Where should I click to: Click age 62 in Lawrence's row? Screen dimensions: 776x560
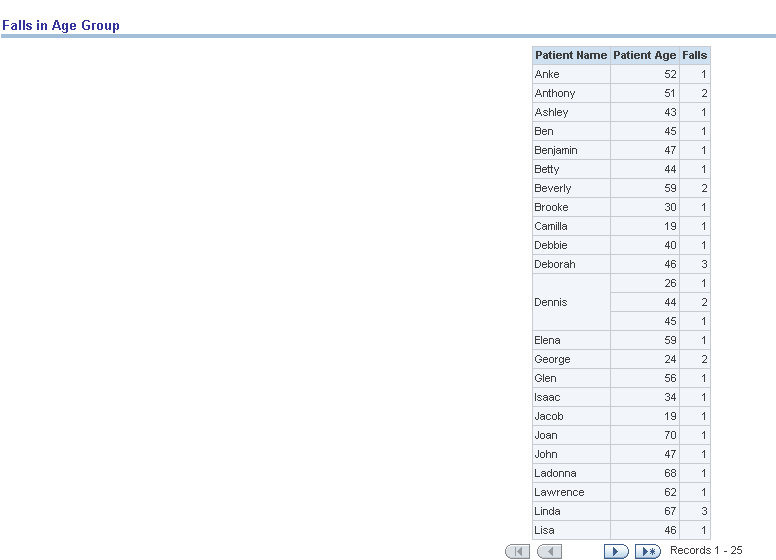pyautogui.click(x=645, y=492)
